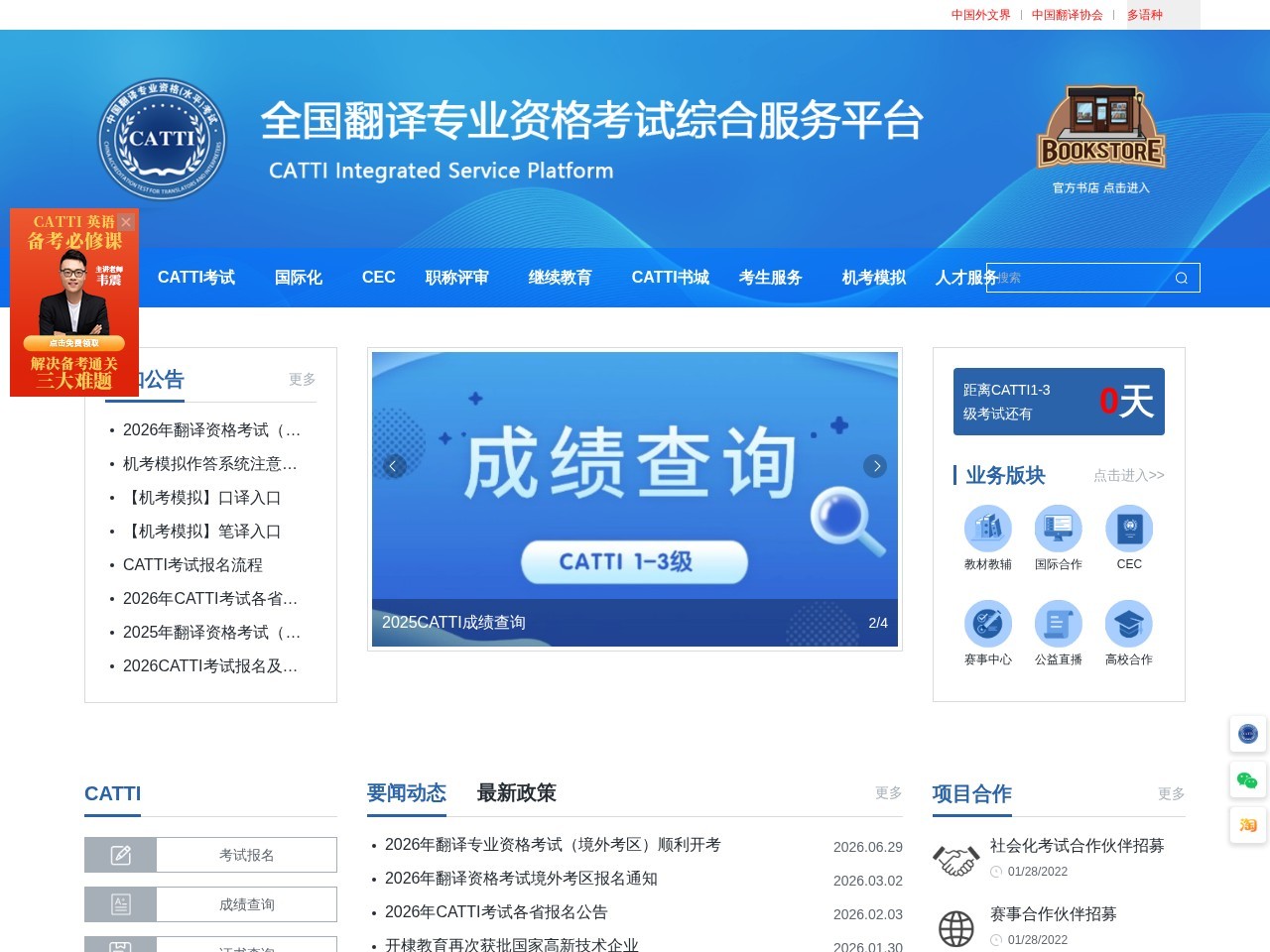Click the 成绩查询 button
The width and height of the screenshot is (1270, 952).
[210, 904]
